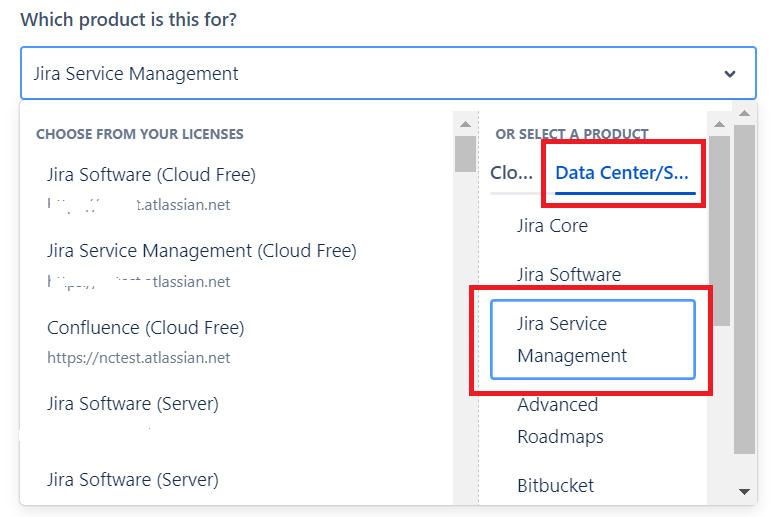Select the Jira Software (Cloud Free) license

pos(151,175)
